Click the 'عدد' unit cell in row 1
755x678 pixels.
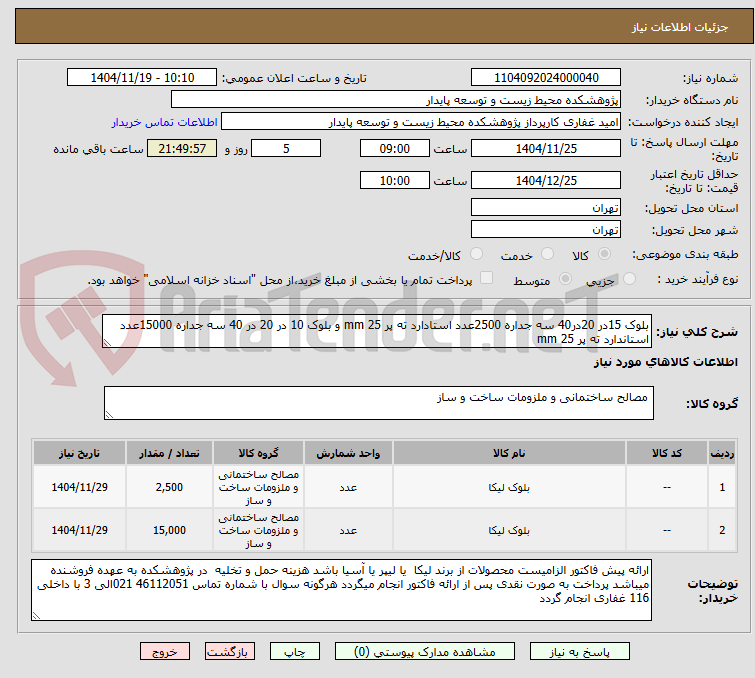[x=348, y=487]
